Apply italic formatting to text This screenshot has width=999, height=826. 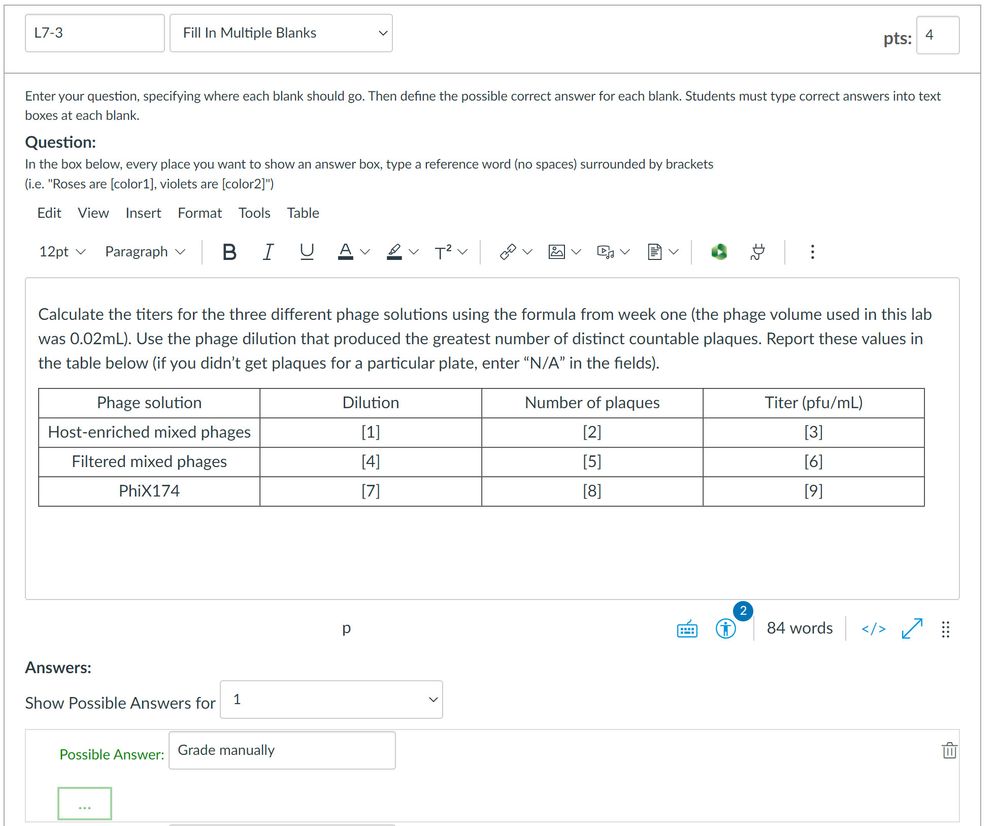[267, 252]
